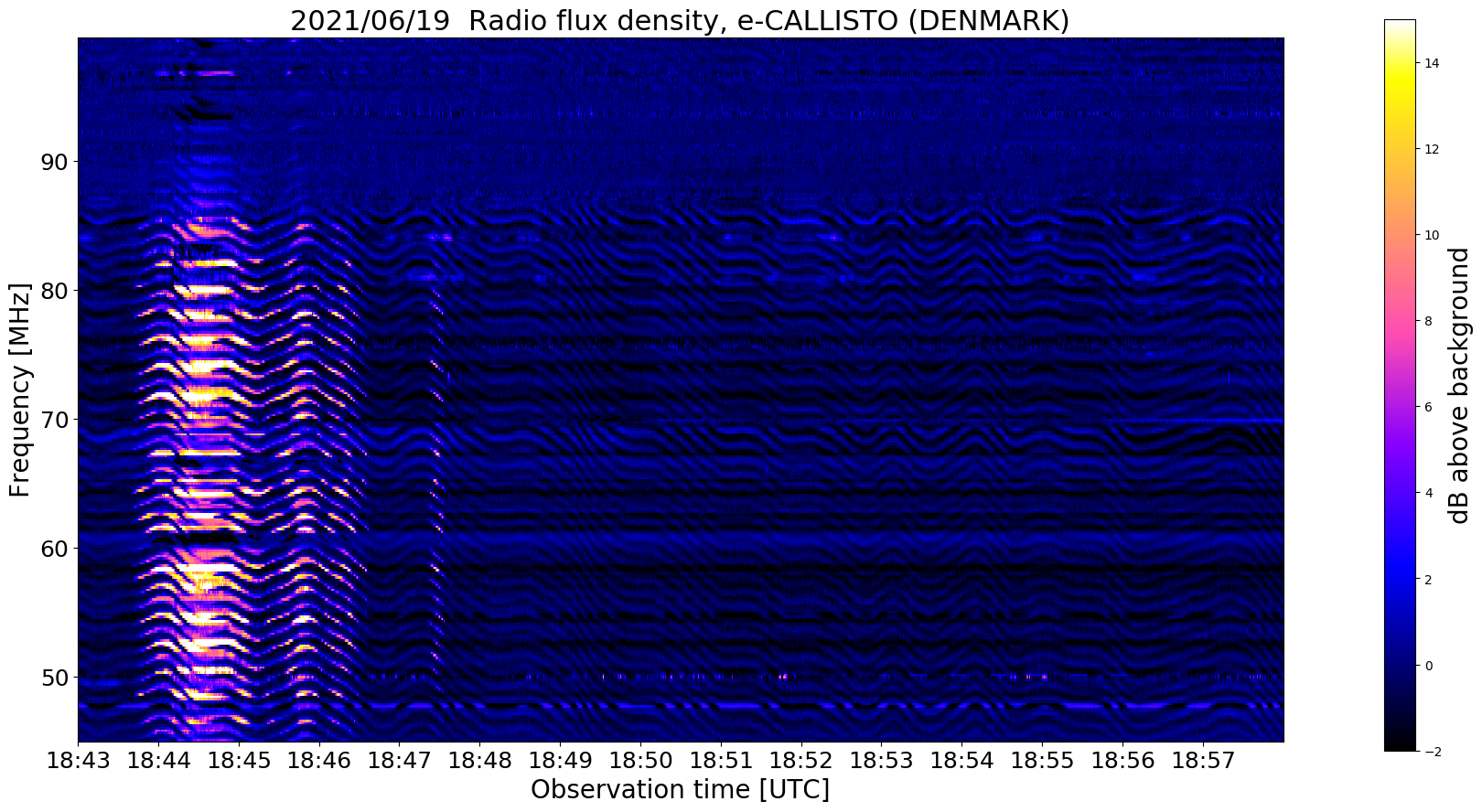The width and height of the screenshot is (1482, 812).
Task: Click the 90 MHz frequency tick label
Action: 54,162
